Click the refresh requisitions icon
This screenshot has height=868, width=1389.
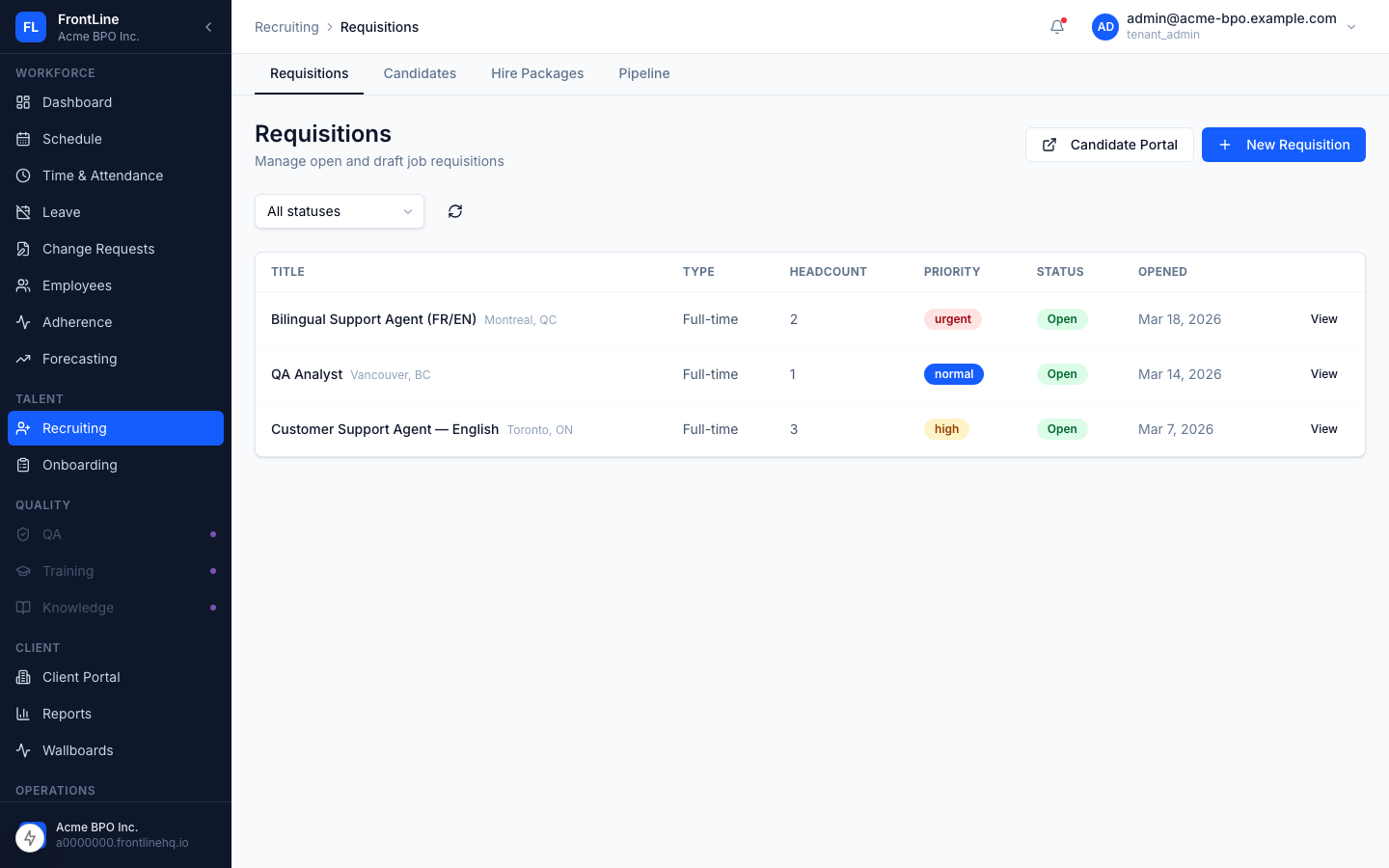click(455, 211)
